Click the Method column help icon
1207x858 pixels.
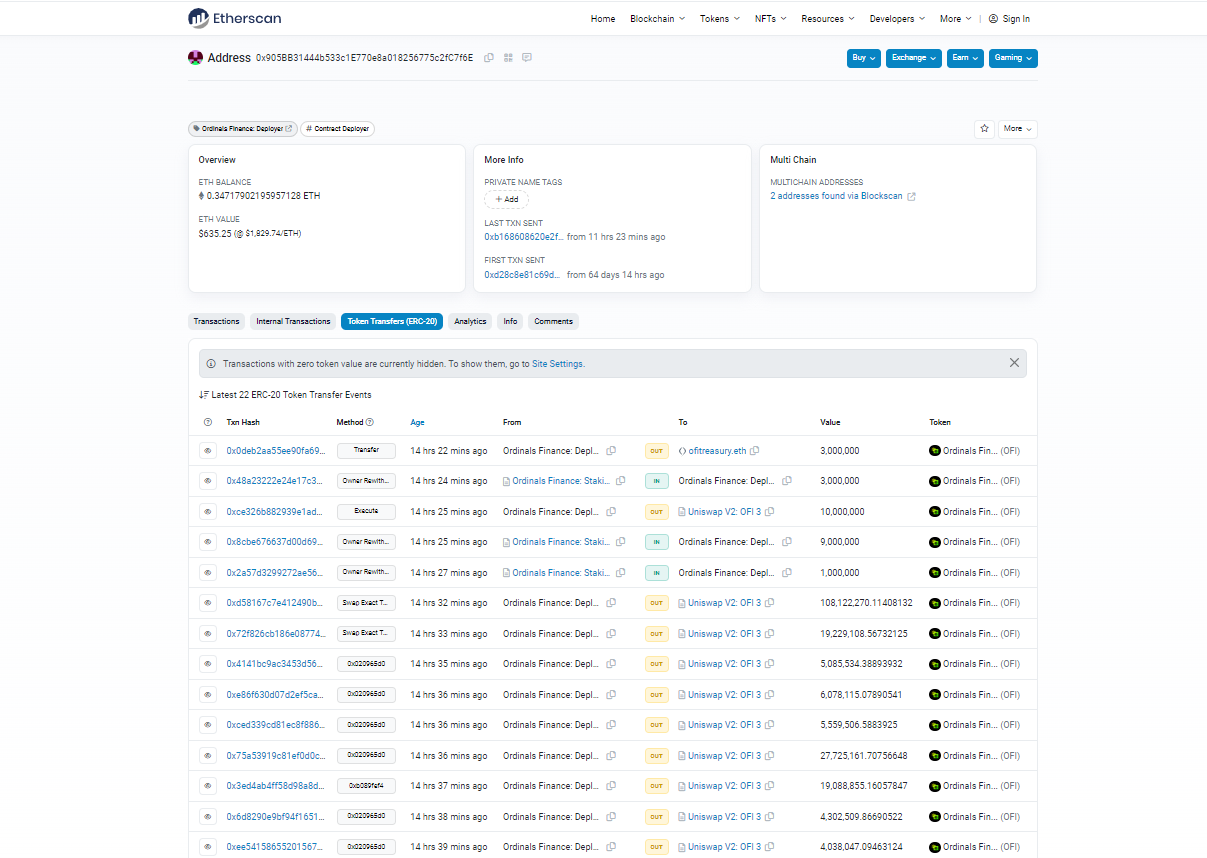(370, 423)
